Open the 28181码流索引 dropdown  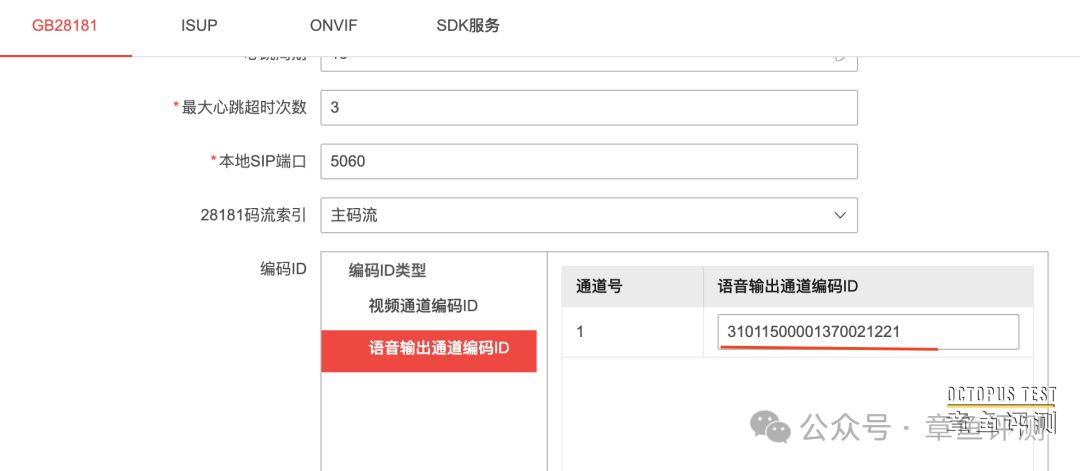(x=589, y=215)
